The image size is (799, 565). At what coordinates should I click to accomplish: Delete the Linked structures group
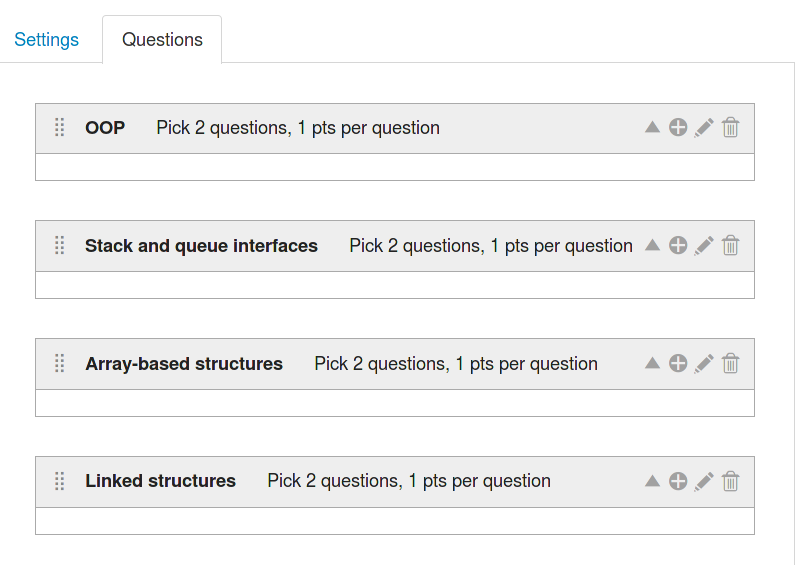(x=731, y=481)
